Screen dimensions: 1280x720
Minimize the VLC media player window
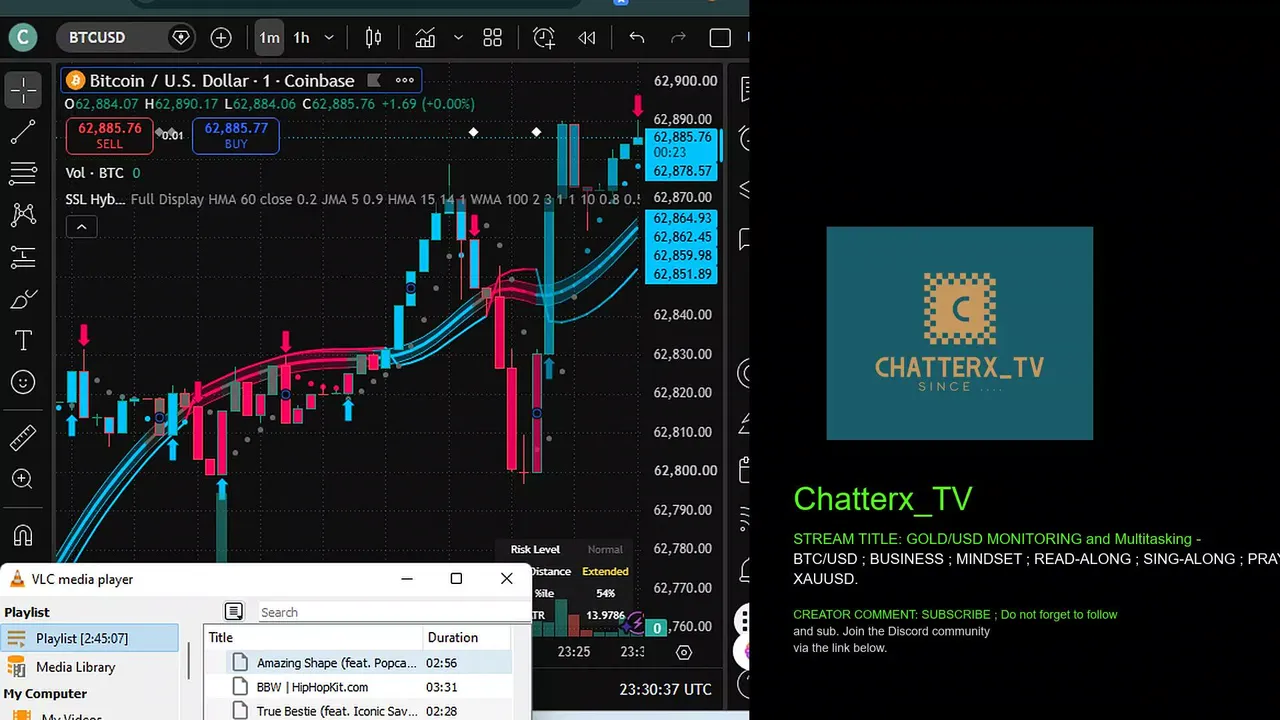click(407, 578)
